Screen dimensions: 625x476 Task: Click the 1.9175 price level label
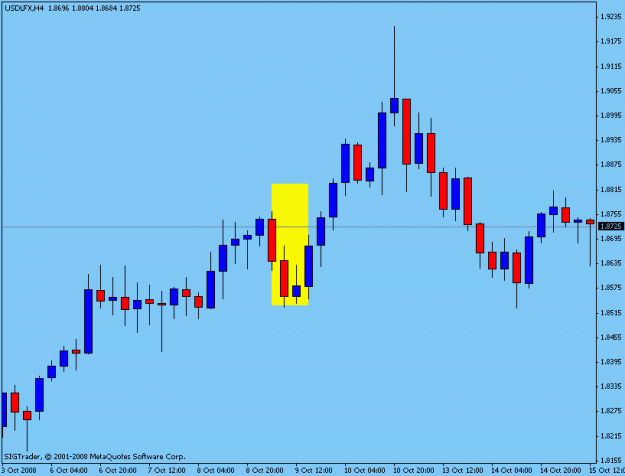[x=611, y=41]
